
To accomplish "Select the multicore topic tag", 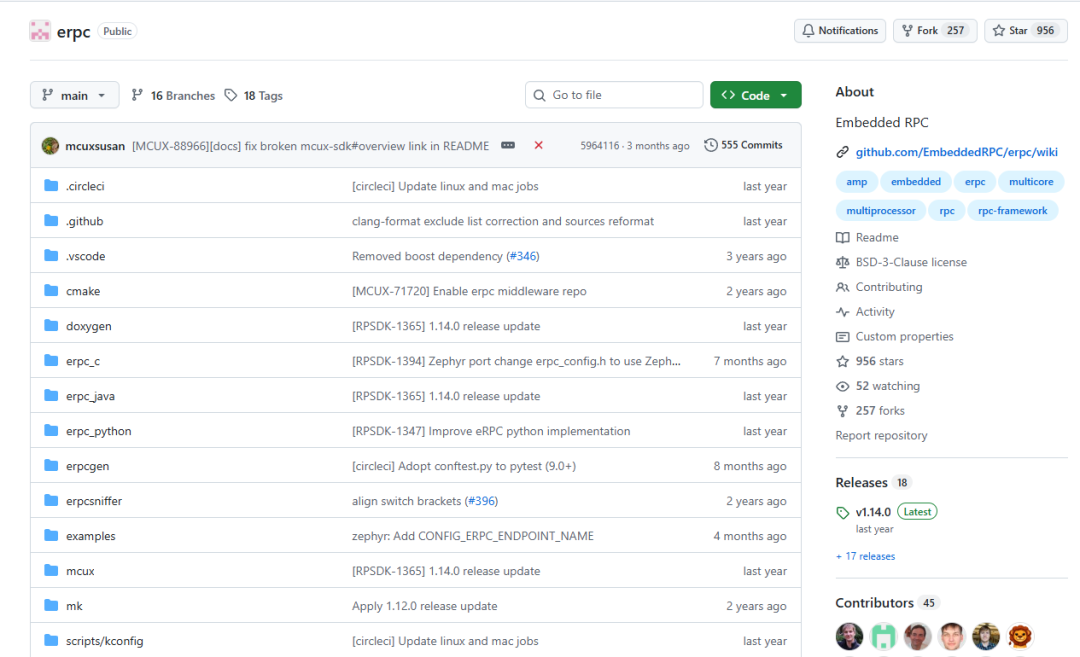I will coord(1030,182).
